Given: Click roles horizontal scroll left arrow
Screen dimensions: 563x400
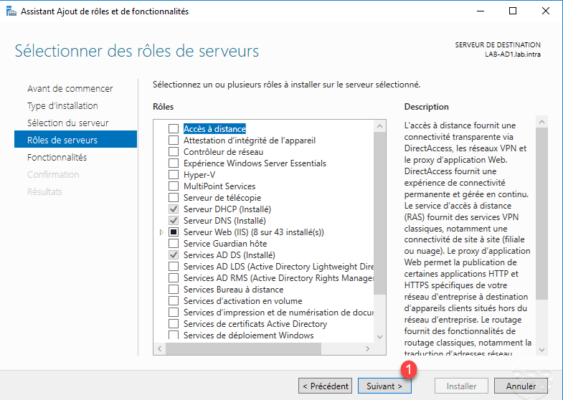Looking at the screenshot, I should (160, 349).
